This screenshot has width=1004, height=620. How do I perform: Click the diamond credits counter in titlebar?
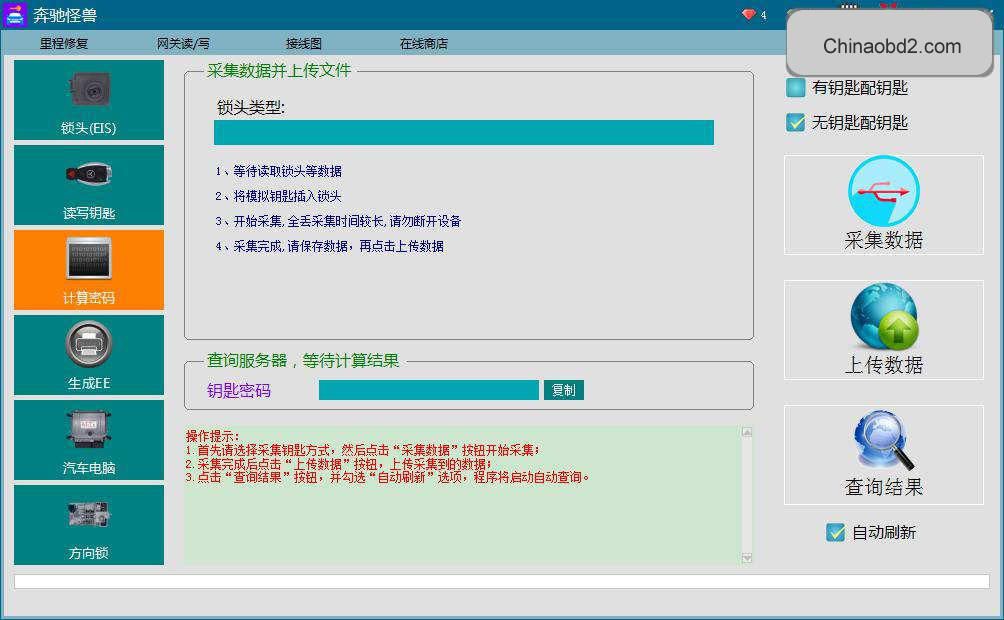[x=748, y=14]
